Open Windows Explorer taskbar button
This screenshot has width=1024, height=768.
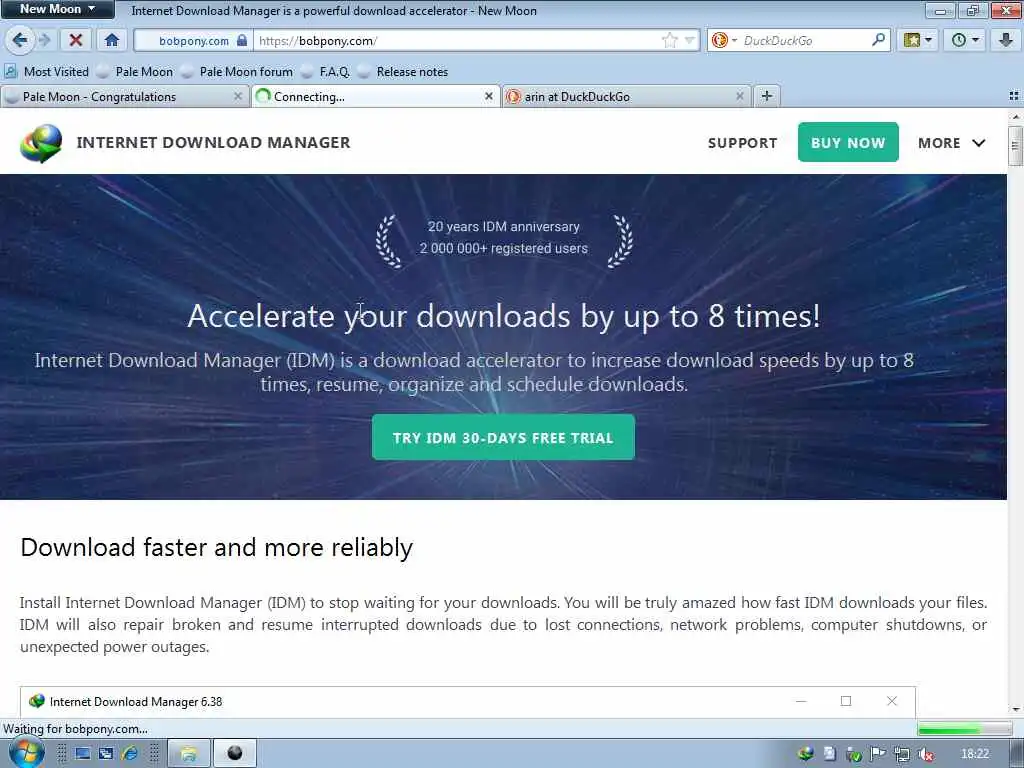tap(189, 753)
